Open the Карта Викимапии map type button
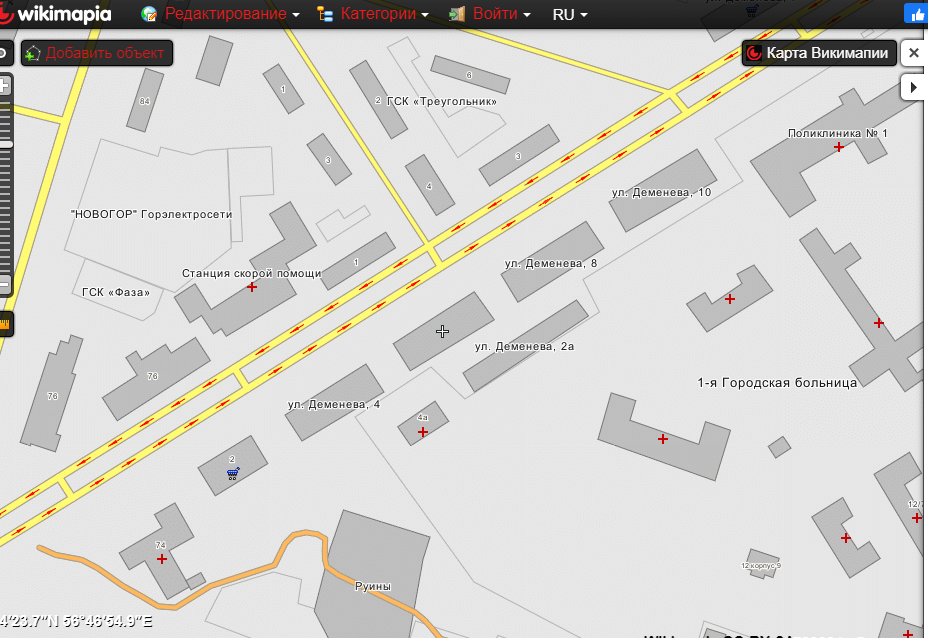Viewport: 928px width, 638px height. 818,53
